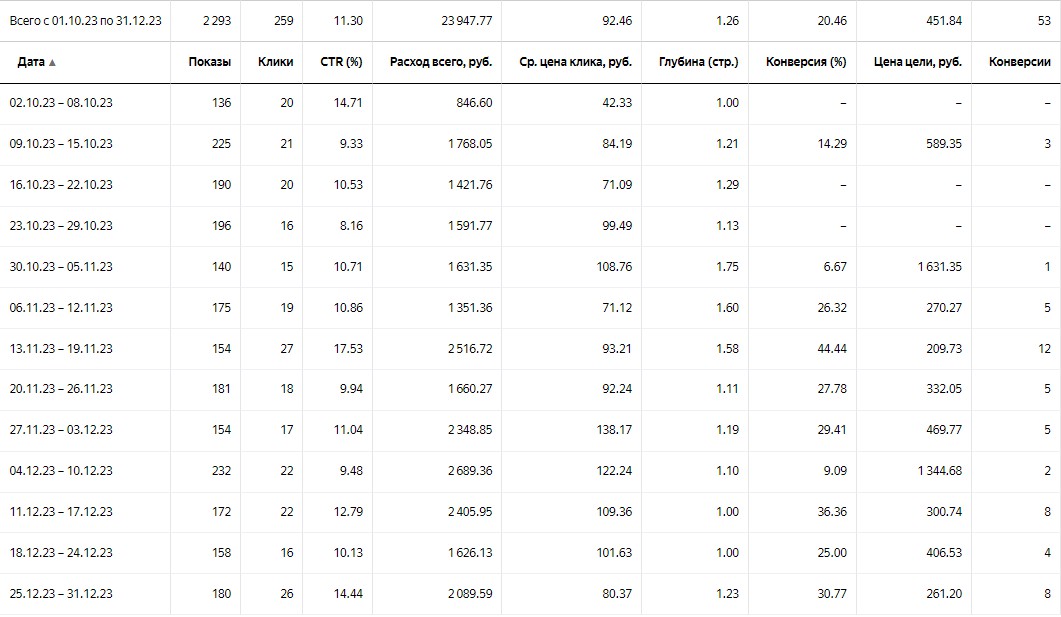Click the Конверсии column header
The height and width of the screenshot is (617, 1061).
[1019, 62]
